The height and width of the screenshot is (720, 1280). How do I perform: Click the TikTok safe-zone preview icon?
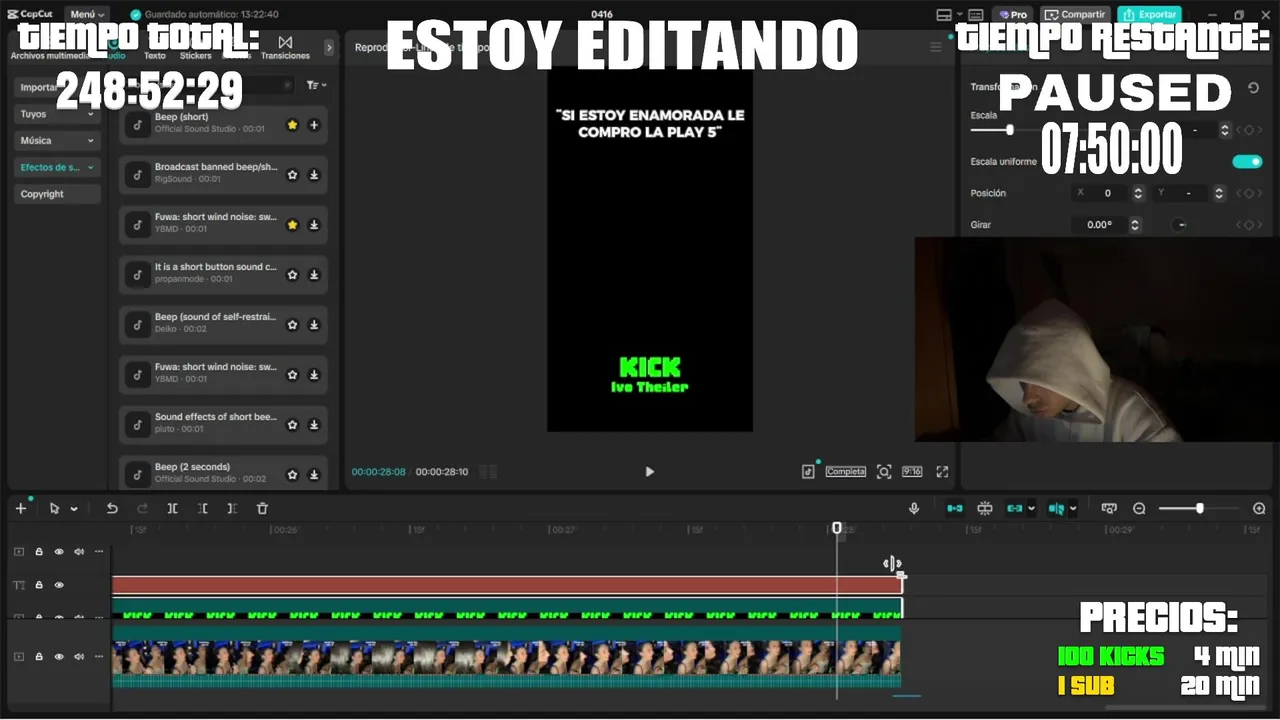tap(808, 471)
